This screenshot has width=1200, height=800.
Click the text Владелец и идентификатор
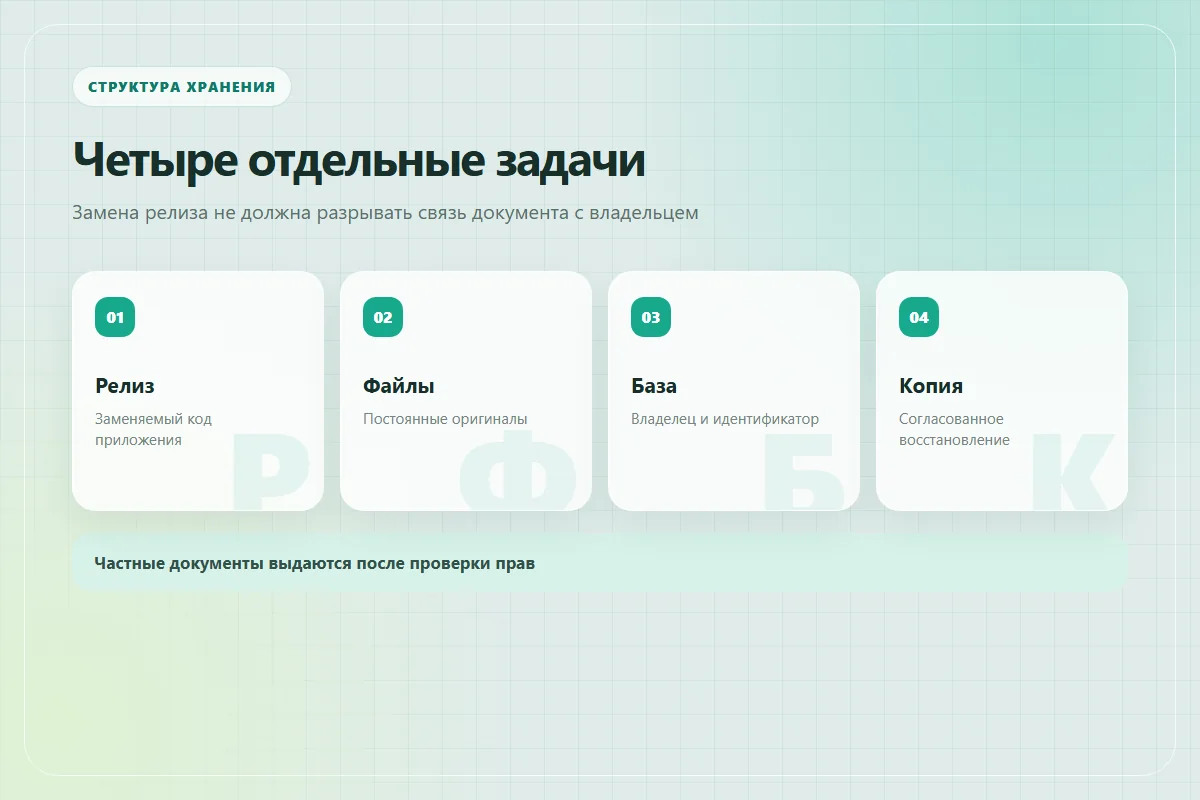click(725, 419)
